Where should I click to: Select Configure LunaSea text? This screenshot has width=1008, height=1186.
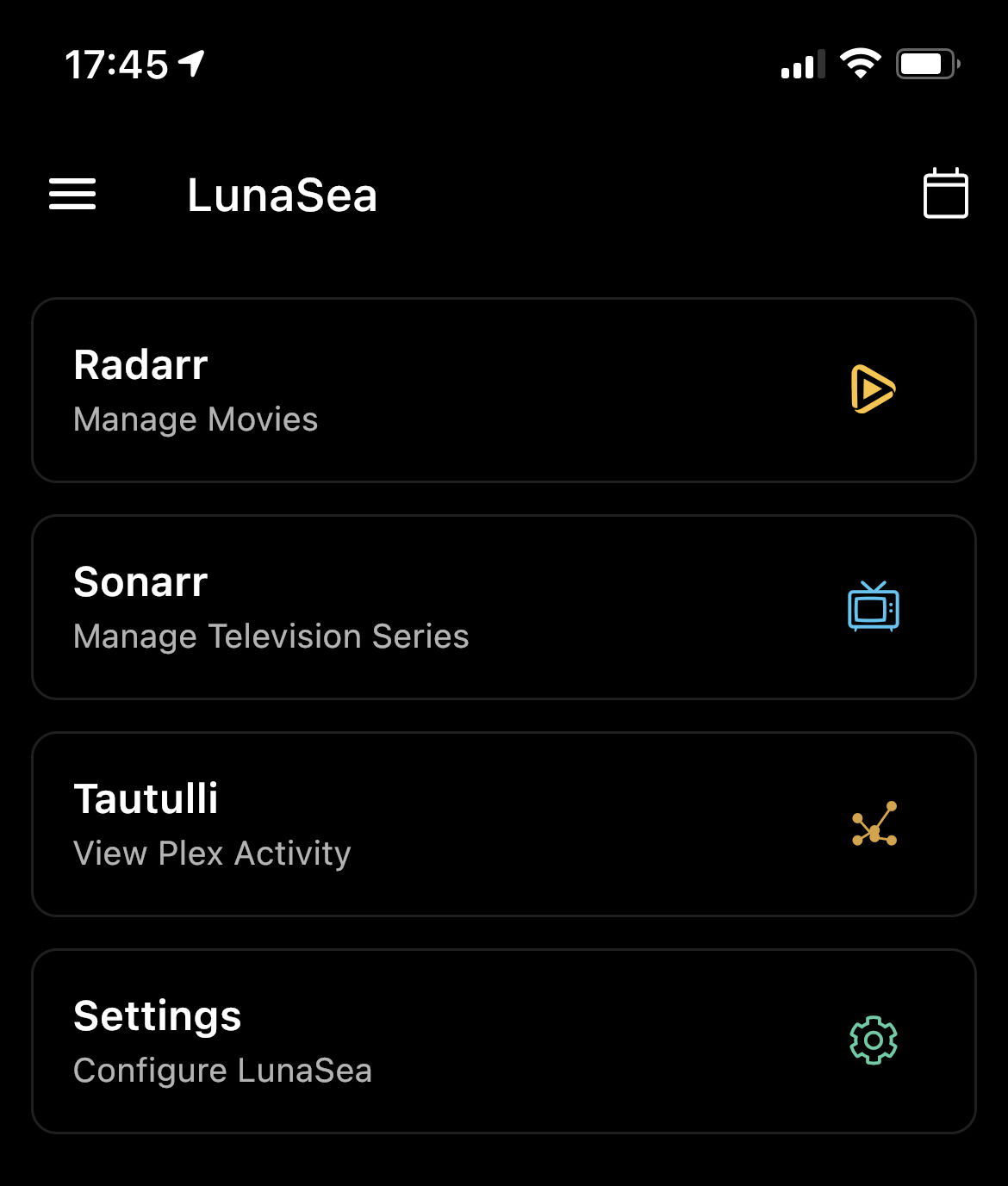tap(222, 1071)
